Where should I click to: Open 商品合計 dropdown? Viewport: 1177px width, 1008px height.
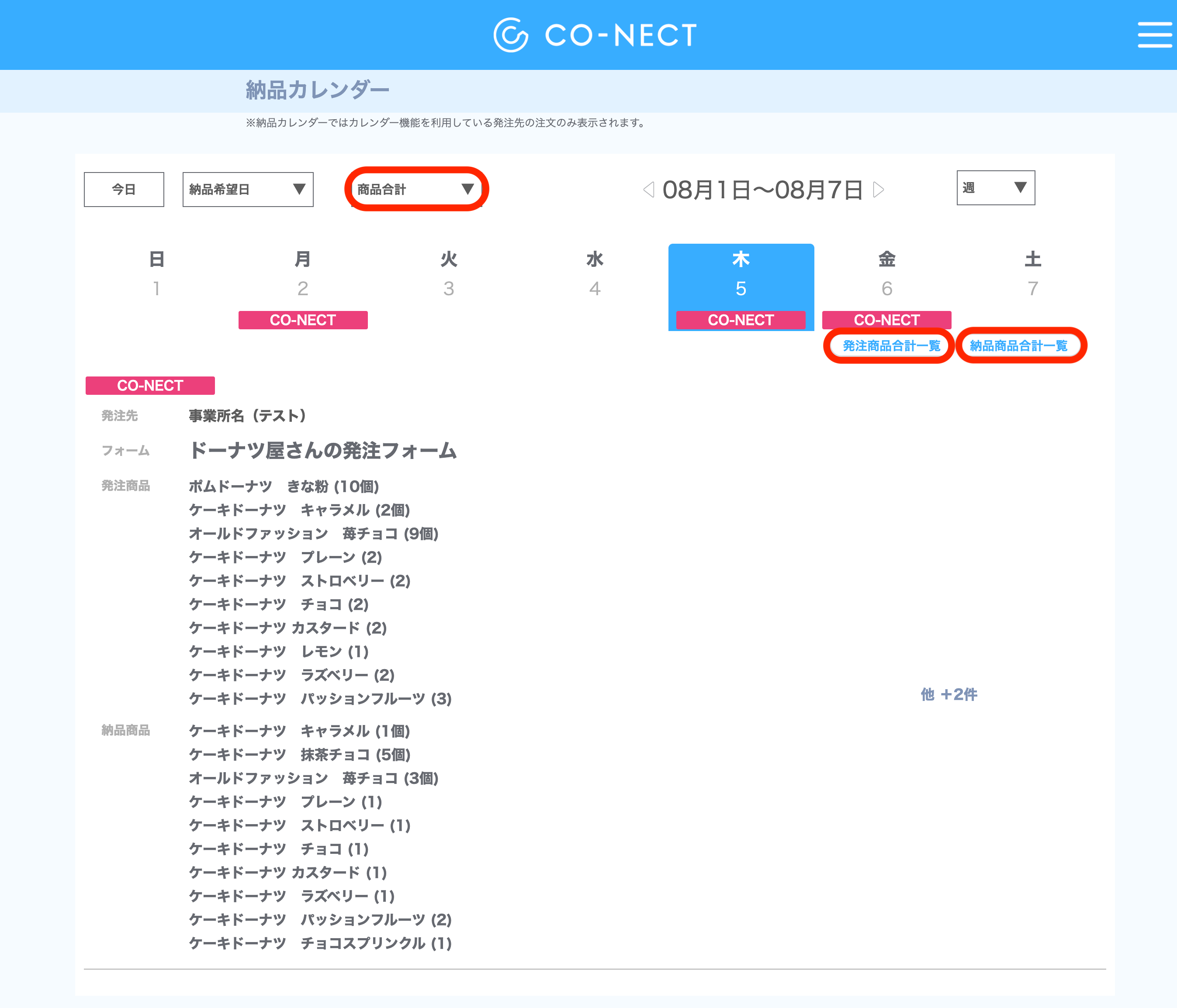416,190
